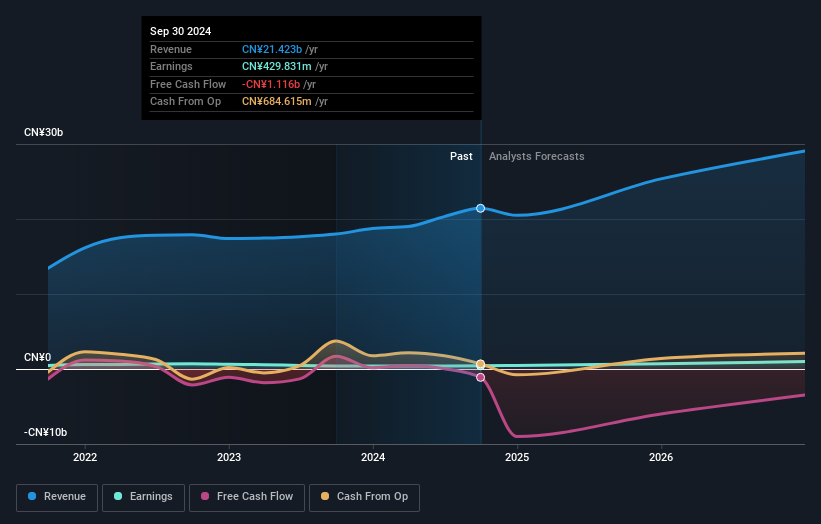Click the 2023 x-axis label
The height and width of the screenshot is (524, 821).
point(229,457)
